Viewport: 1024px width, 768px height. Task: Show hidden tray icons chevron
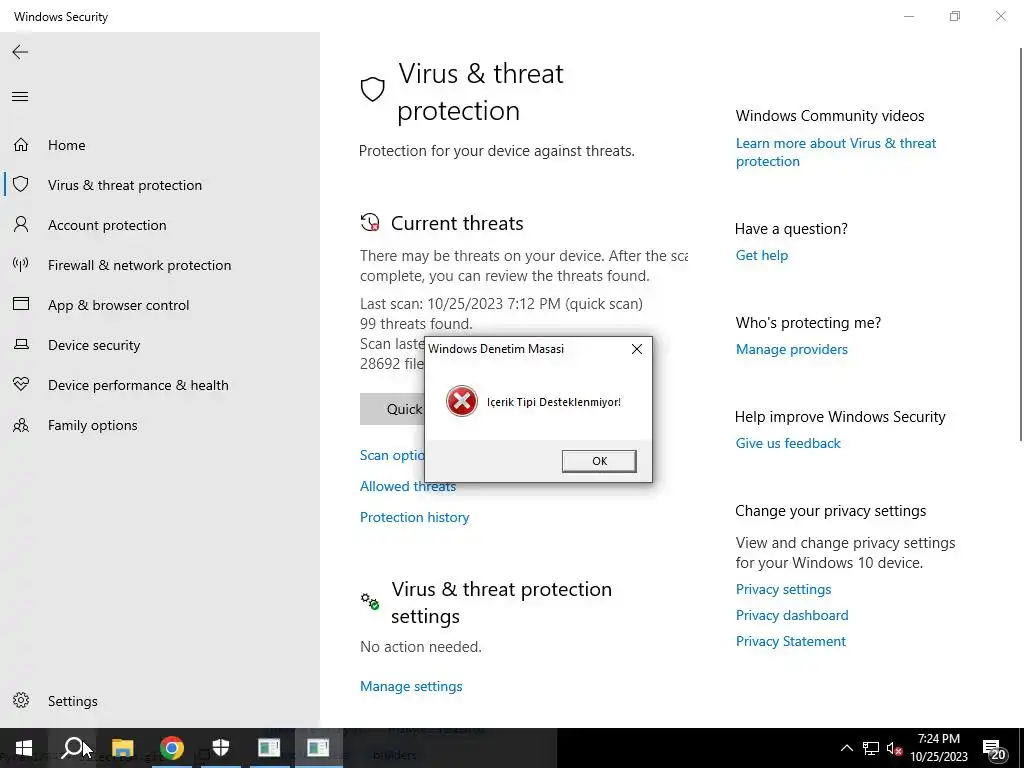tap(846, 748)
